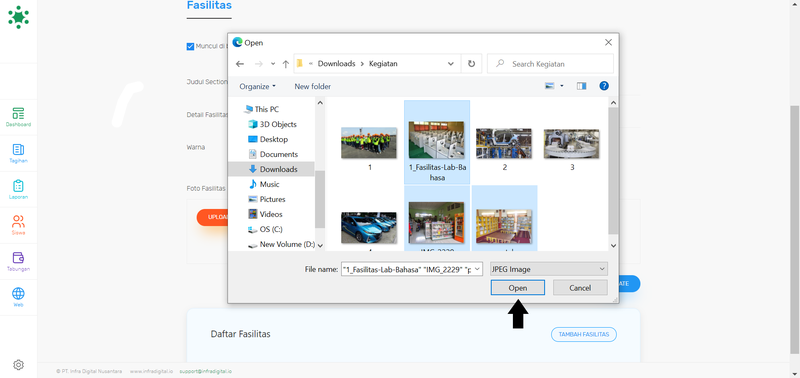Open the support@infradigital.io link

(x=206, y=371)
